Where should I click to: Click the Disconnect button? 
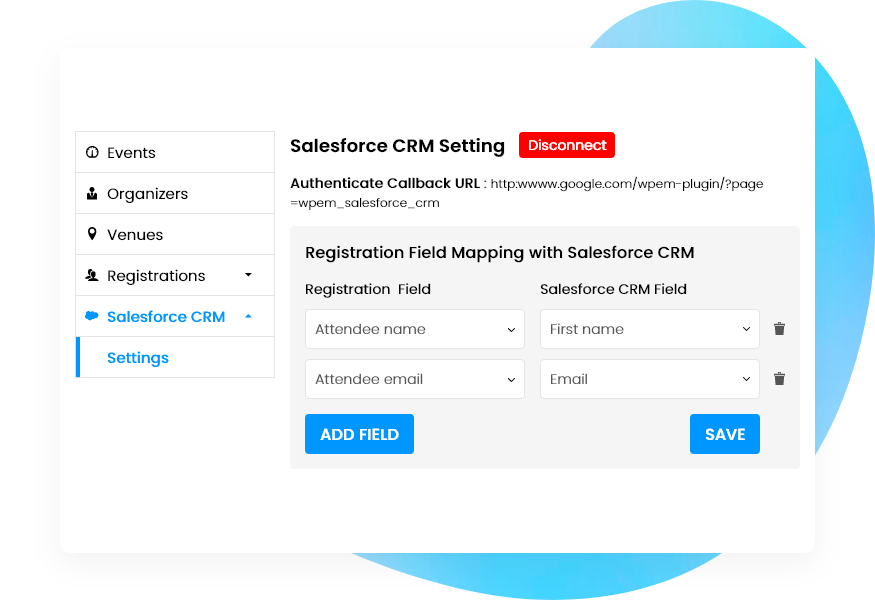point(567,145)
